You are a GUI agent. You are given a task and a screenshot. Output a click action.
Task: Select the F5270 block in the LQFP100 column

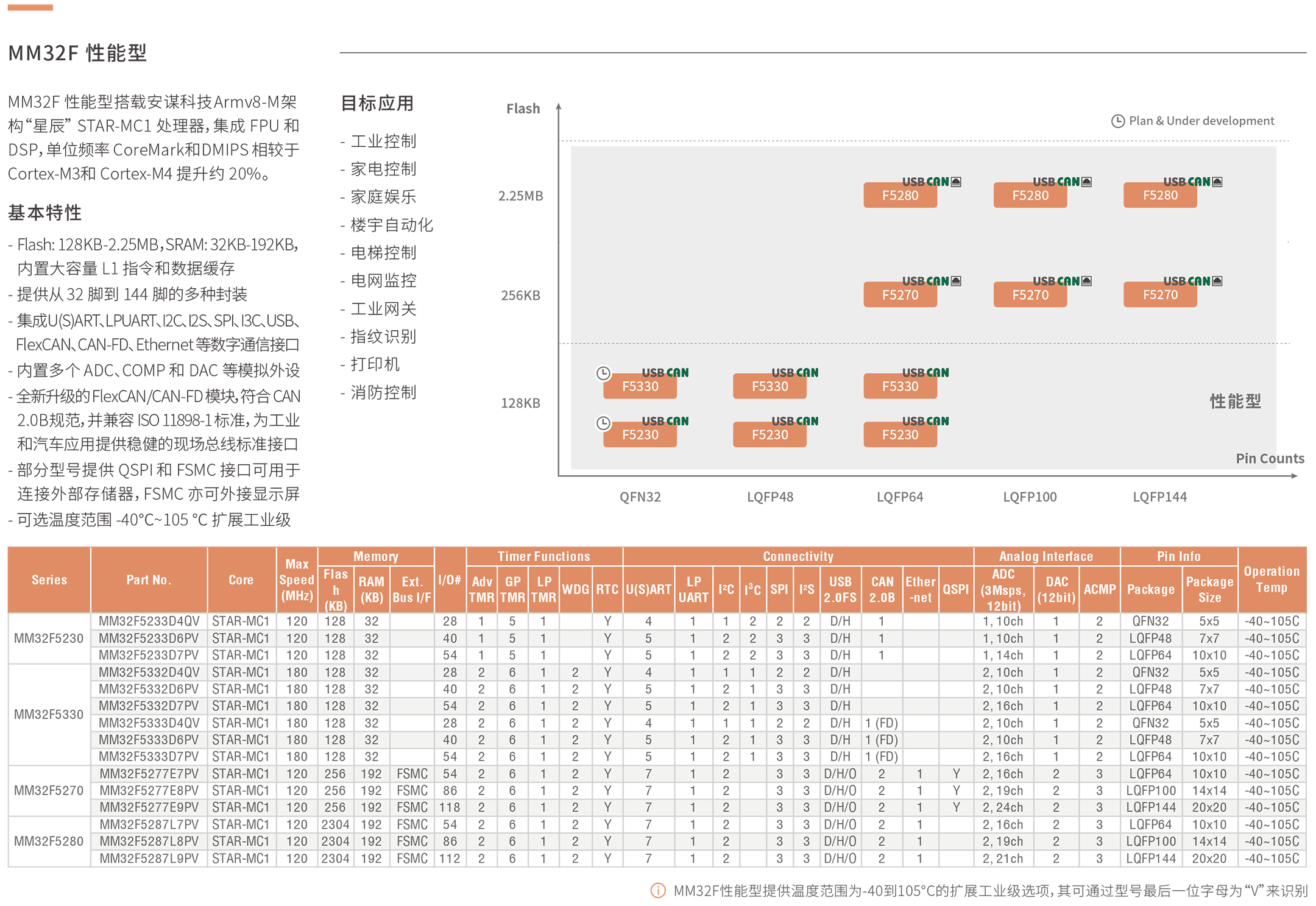[1030, 295]
